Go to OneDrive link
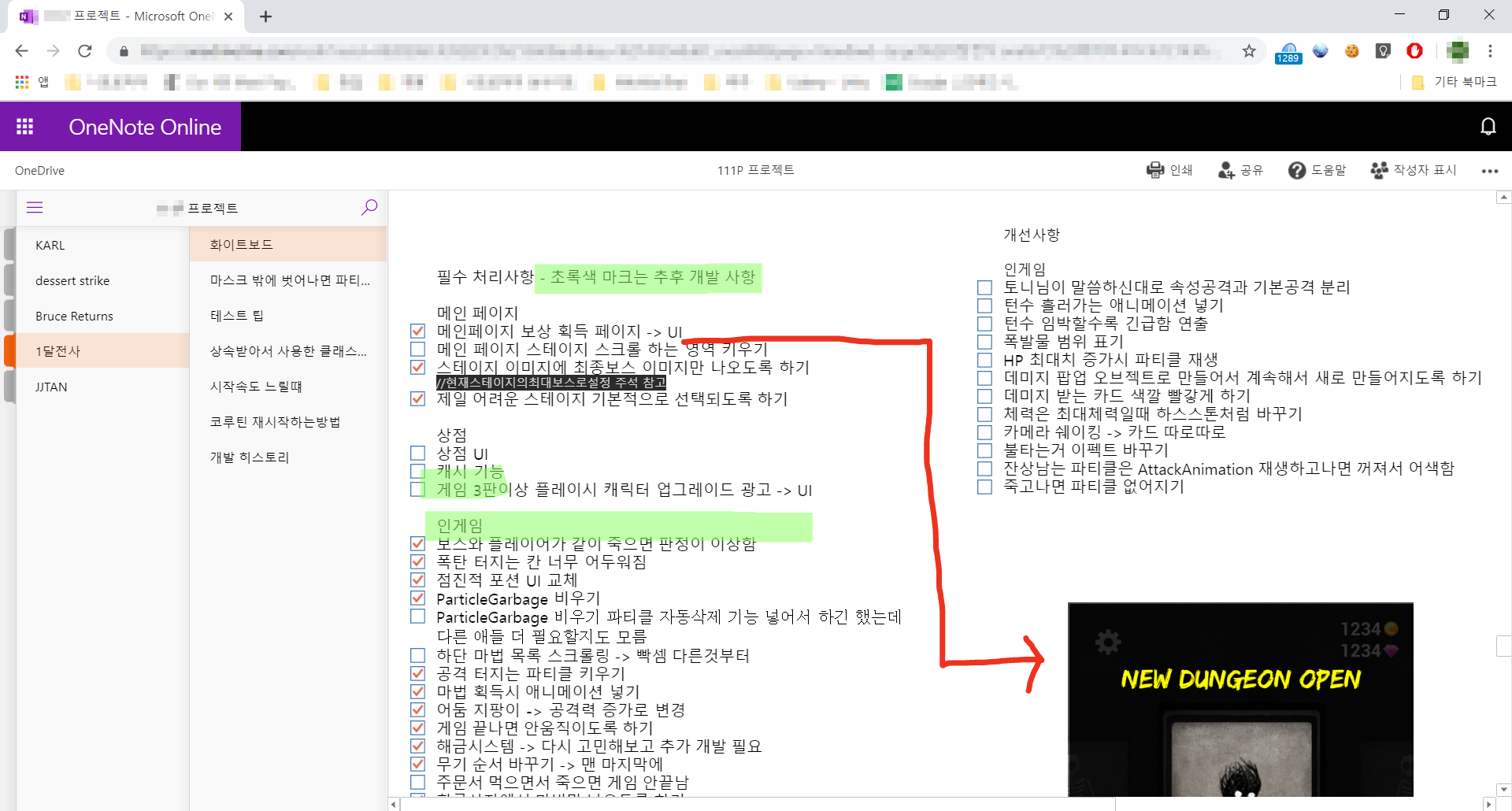Screen dimensions: 1512x811 click(x=39, y=170)
